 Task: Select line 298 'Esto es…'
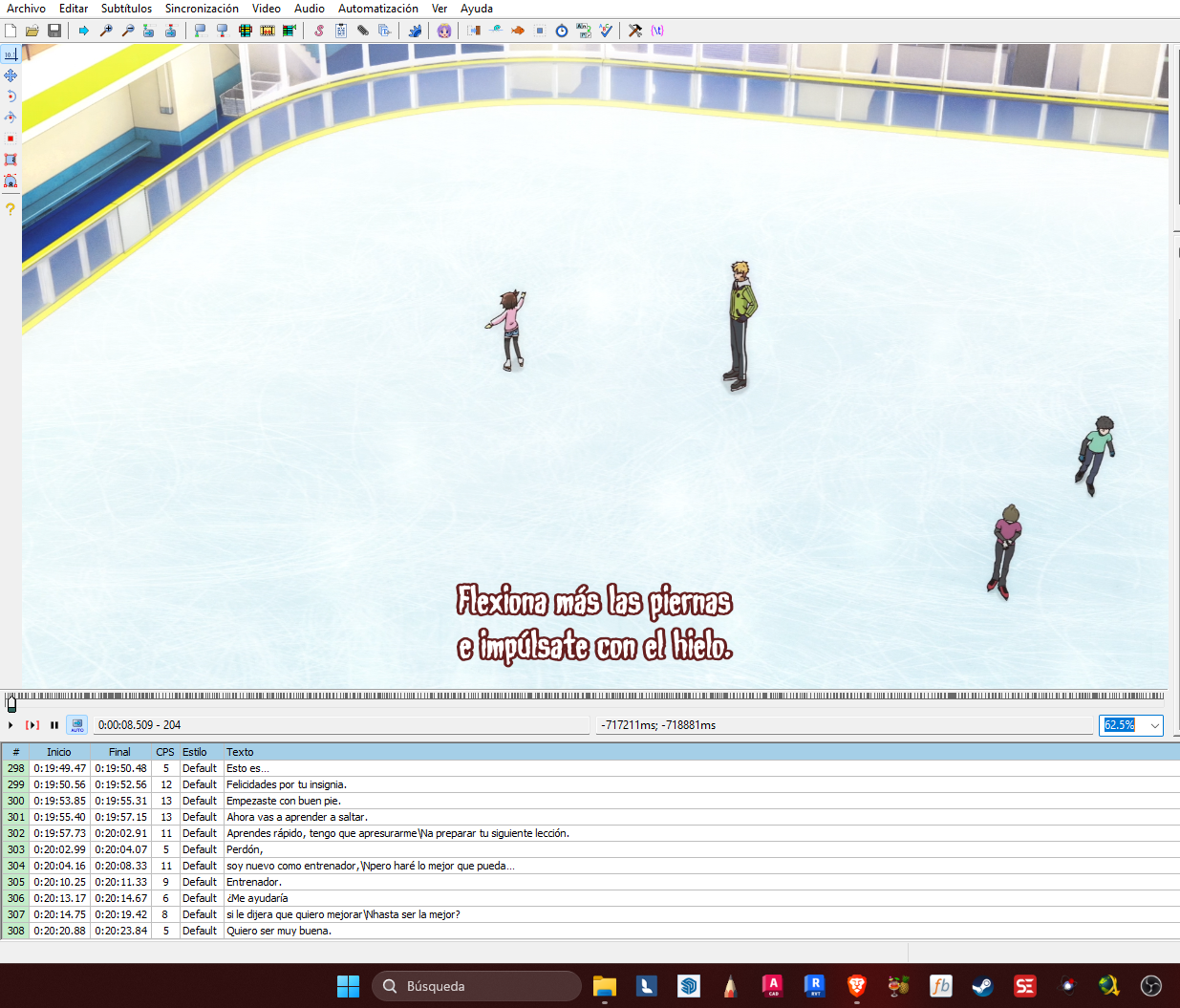[x=590, y=768]
